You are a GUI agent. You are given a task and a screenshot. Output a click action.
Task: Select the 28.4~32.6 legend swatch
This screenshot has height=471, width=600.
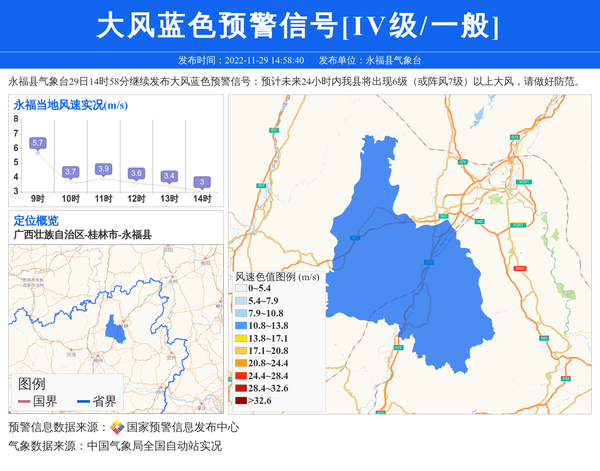pos(241,388)
